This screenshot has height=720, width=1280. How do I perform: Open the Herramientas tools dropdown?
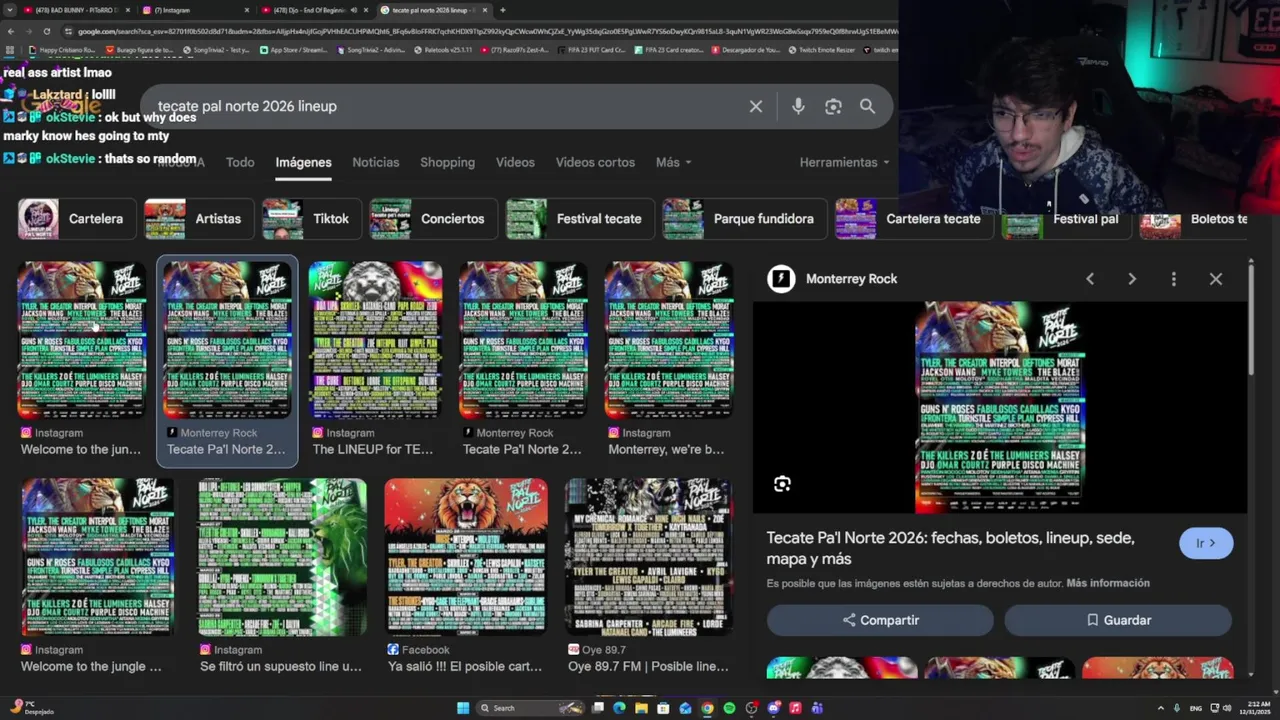[x=844, y=162]
